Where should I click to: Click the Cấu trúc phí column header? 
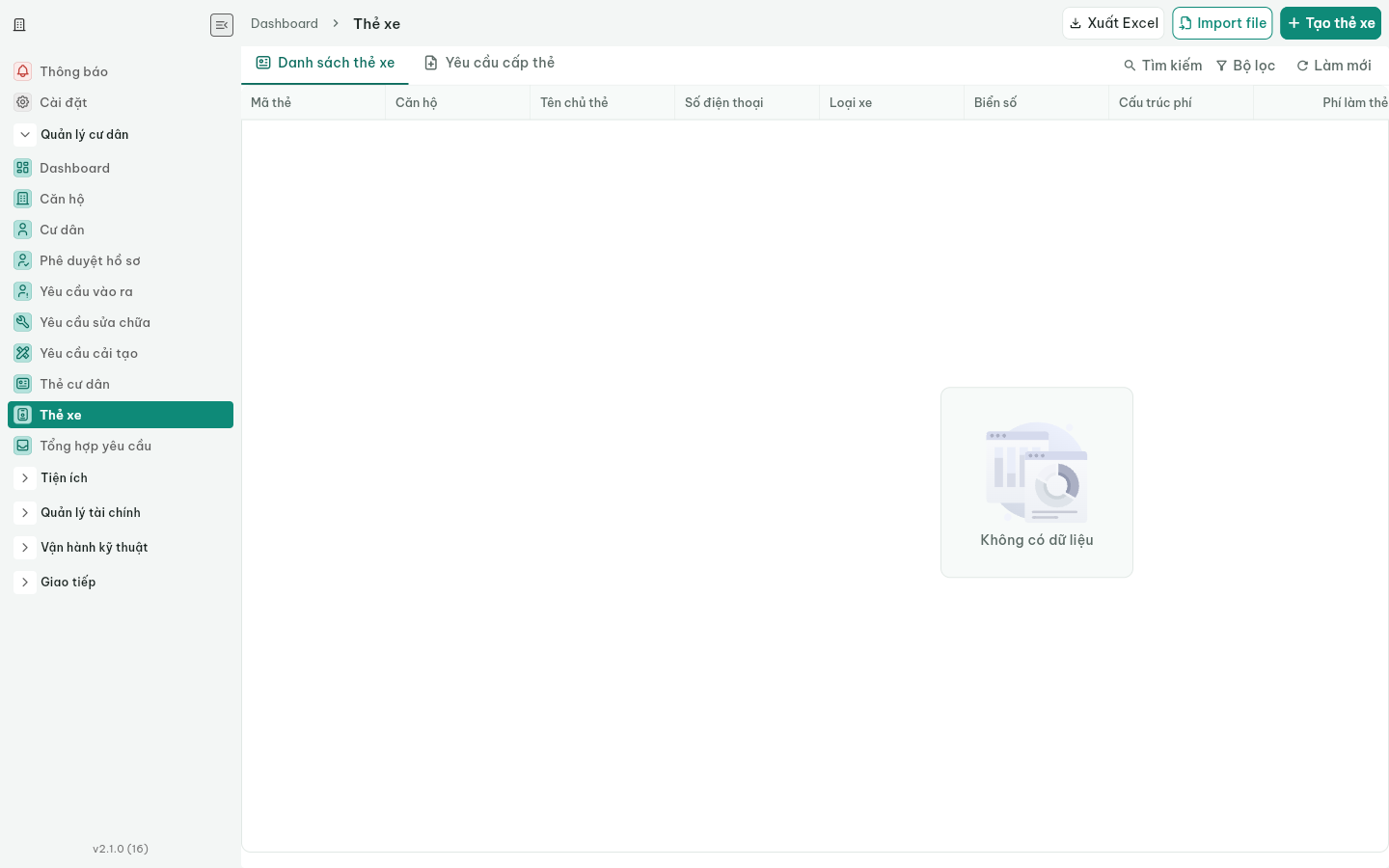1182,102
